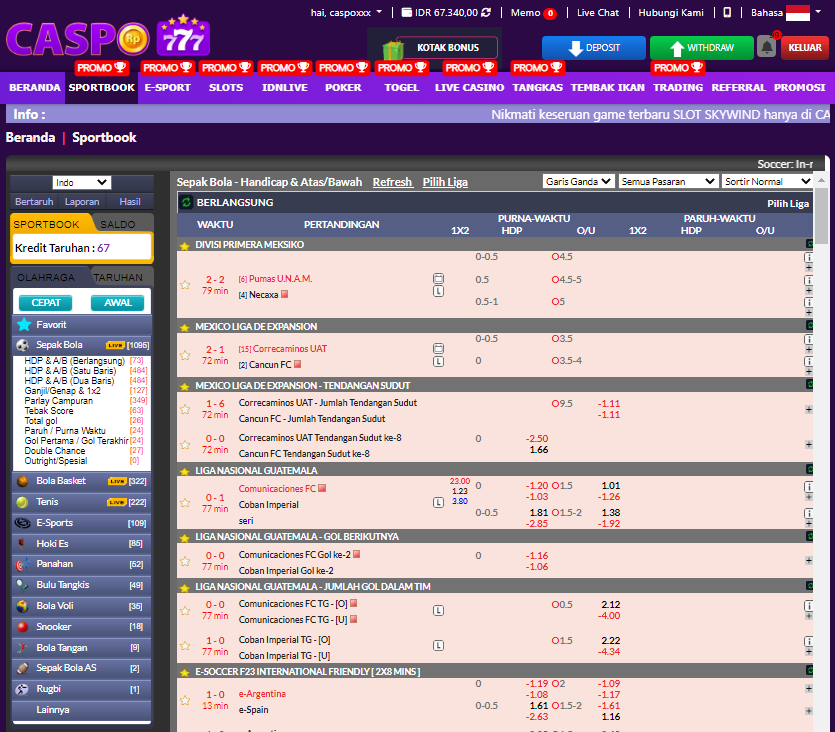The image size is (835, 732).
Task: Click the WITHDRAW button
Action: 701,47
